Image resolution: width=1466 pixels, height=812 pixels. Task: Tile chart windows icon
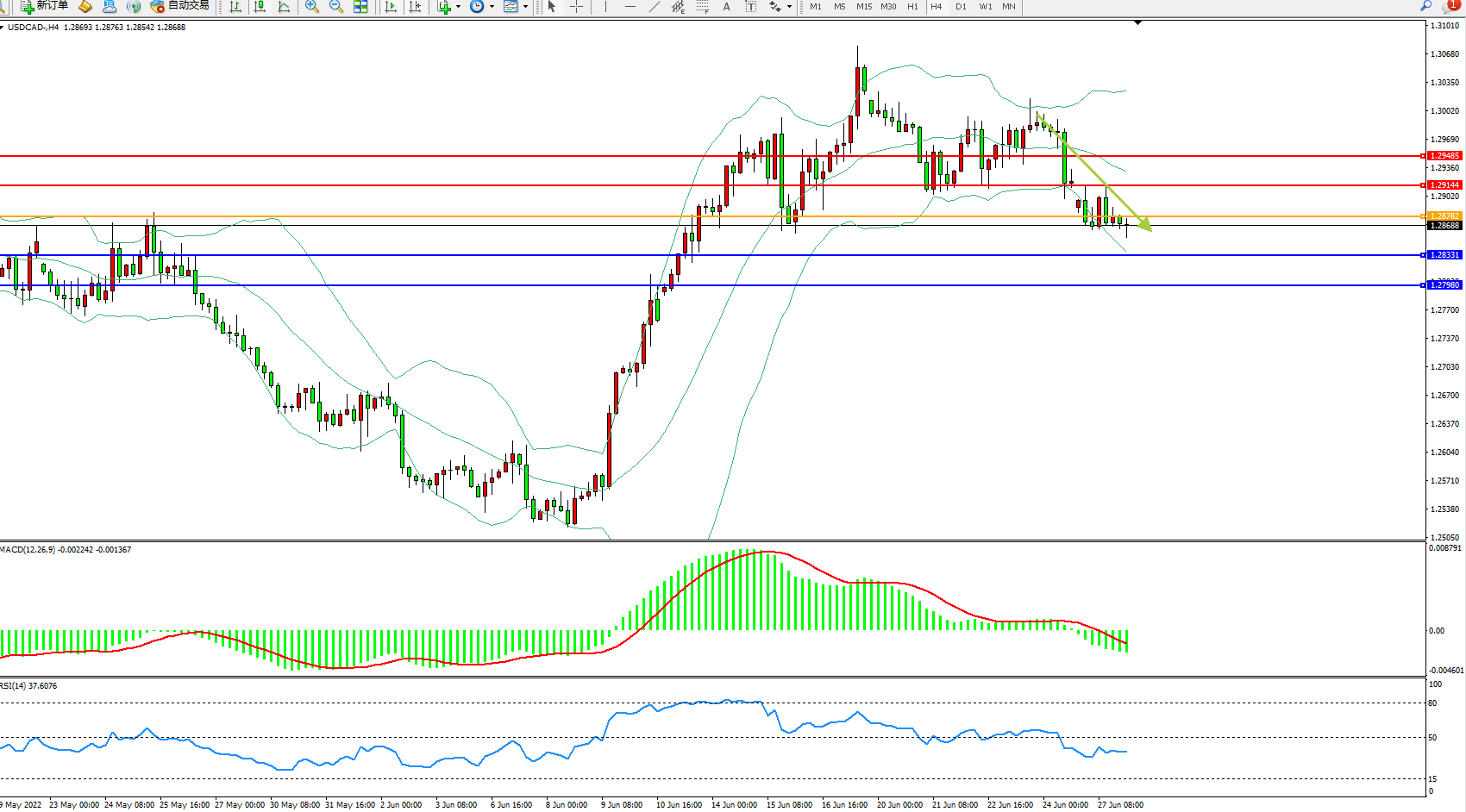click(x=360, y=7)
